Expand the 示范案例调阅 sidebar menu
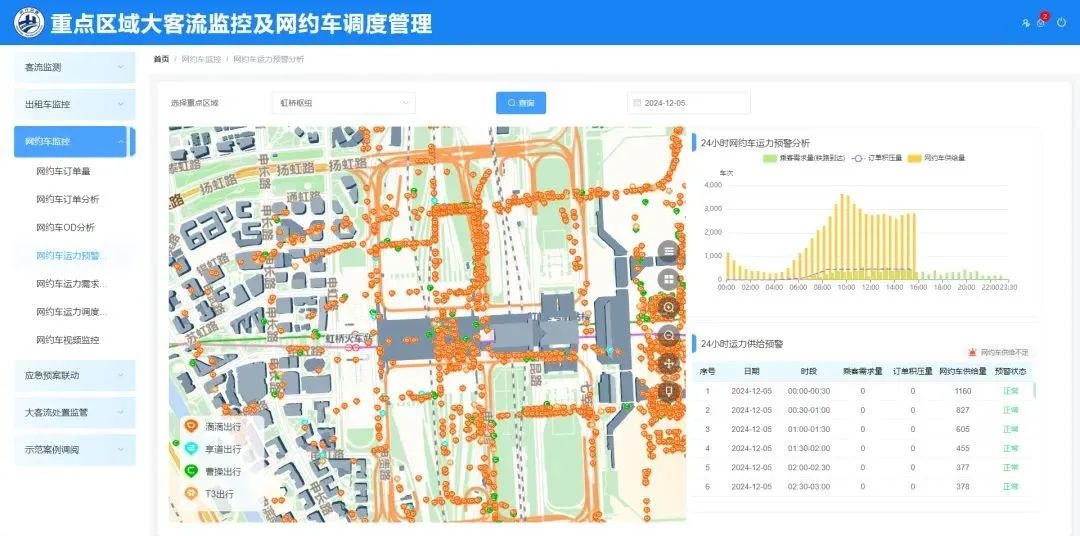Image resolution: width=1080 pixels, height=536 pixels. (x=74, y=450)
